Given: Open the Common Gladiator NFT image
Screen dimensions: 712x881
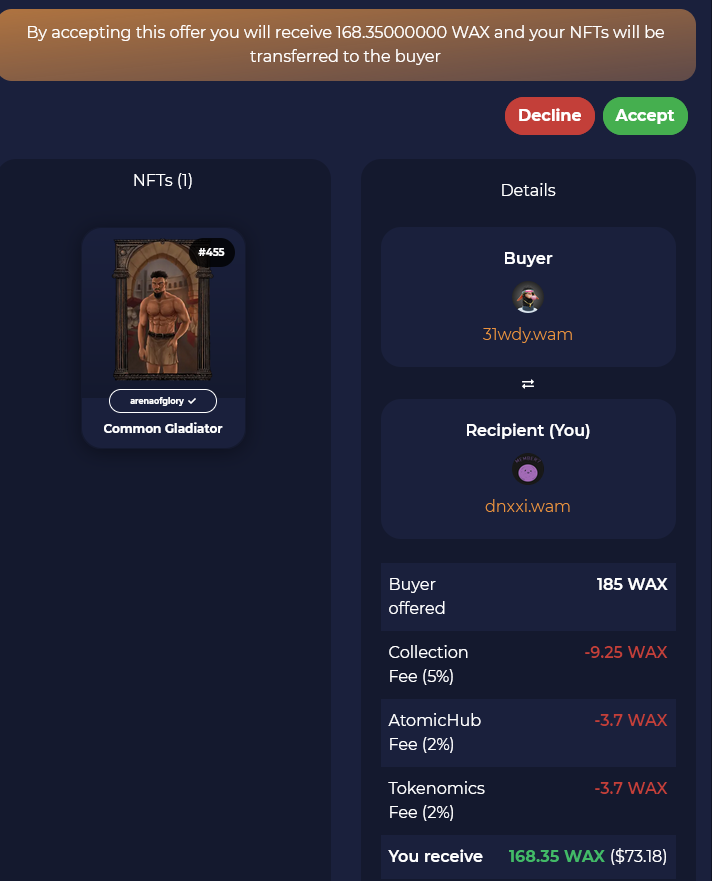Looking at the screenshot, I should [162, 310].
